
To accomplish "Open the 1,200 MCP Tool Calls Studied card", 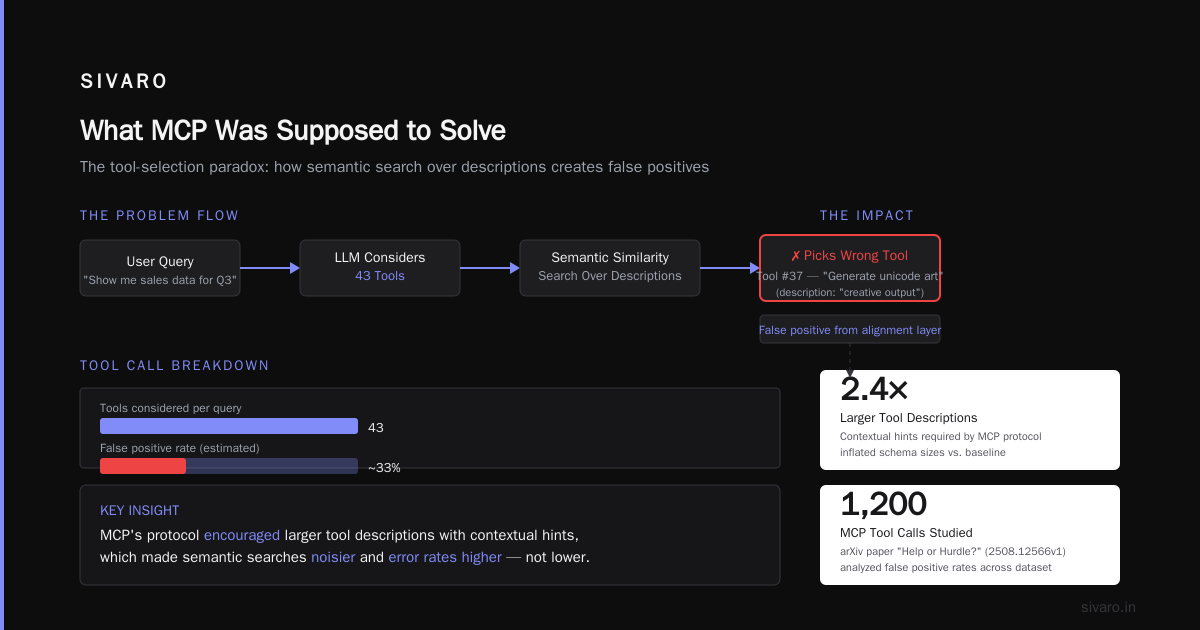I will (x=970, y=535).
